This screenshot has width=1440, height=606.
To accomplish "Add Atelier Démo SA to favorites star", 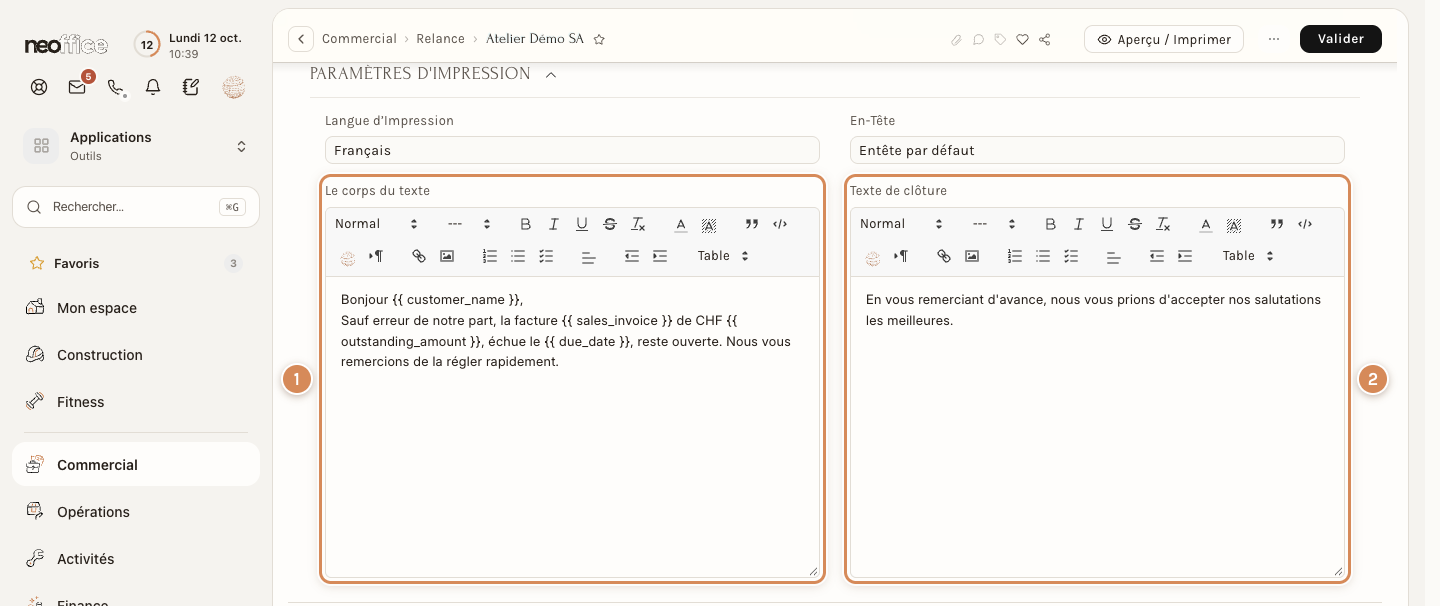I will pos(599,39).
